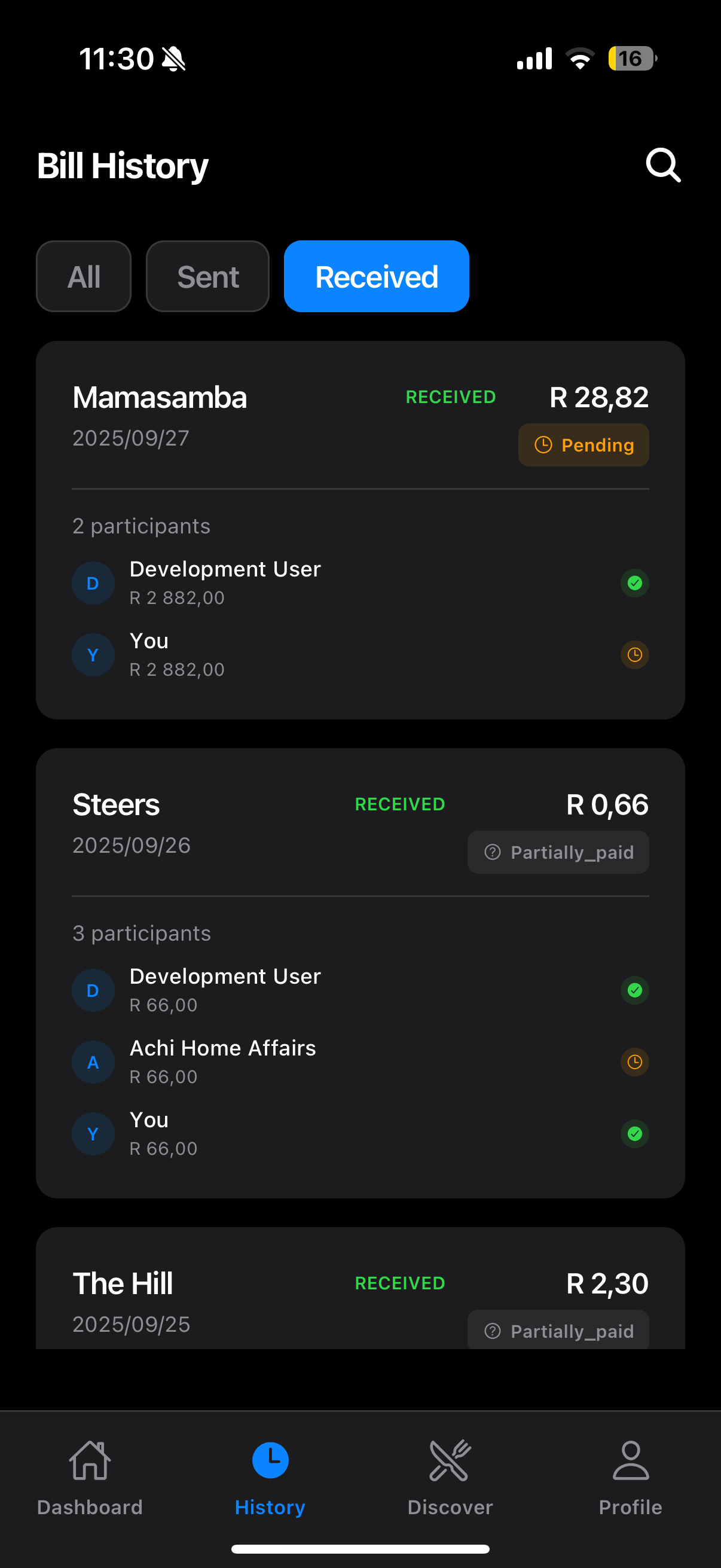This screenshot has width=721, height=1568.
Task: Open the Profile person icon
Action: pos(630,1460)
